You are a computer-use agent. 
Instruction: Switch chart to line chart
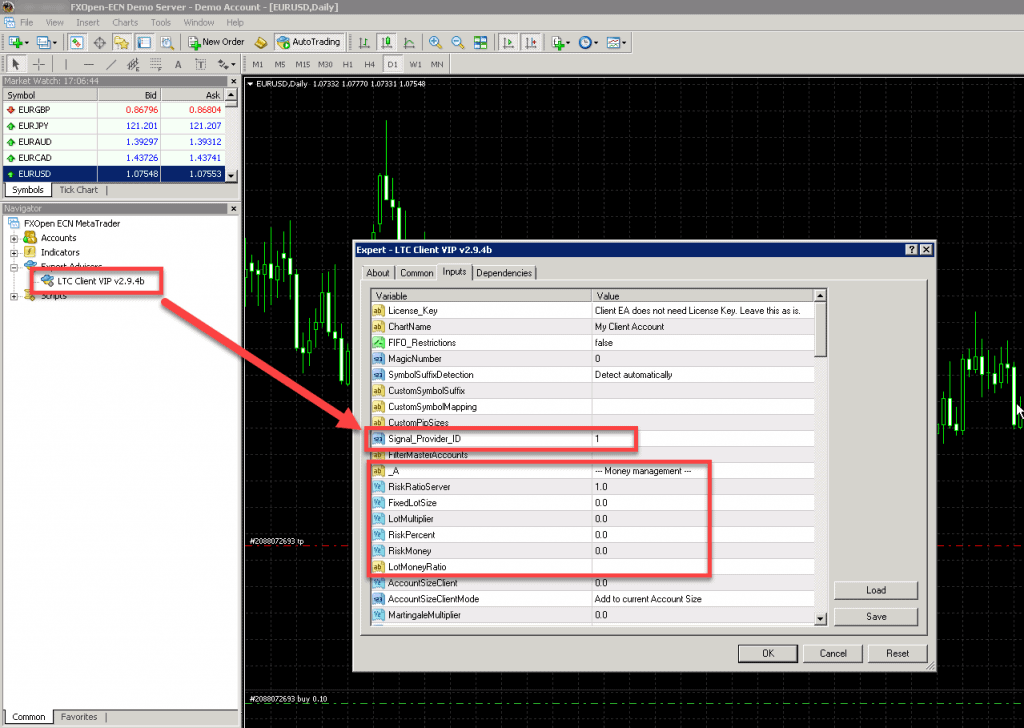tap(409, 42)
